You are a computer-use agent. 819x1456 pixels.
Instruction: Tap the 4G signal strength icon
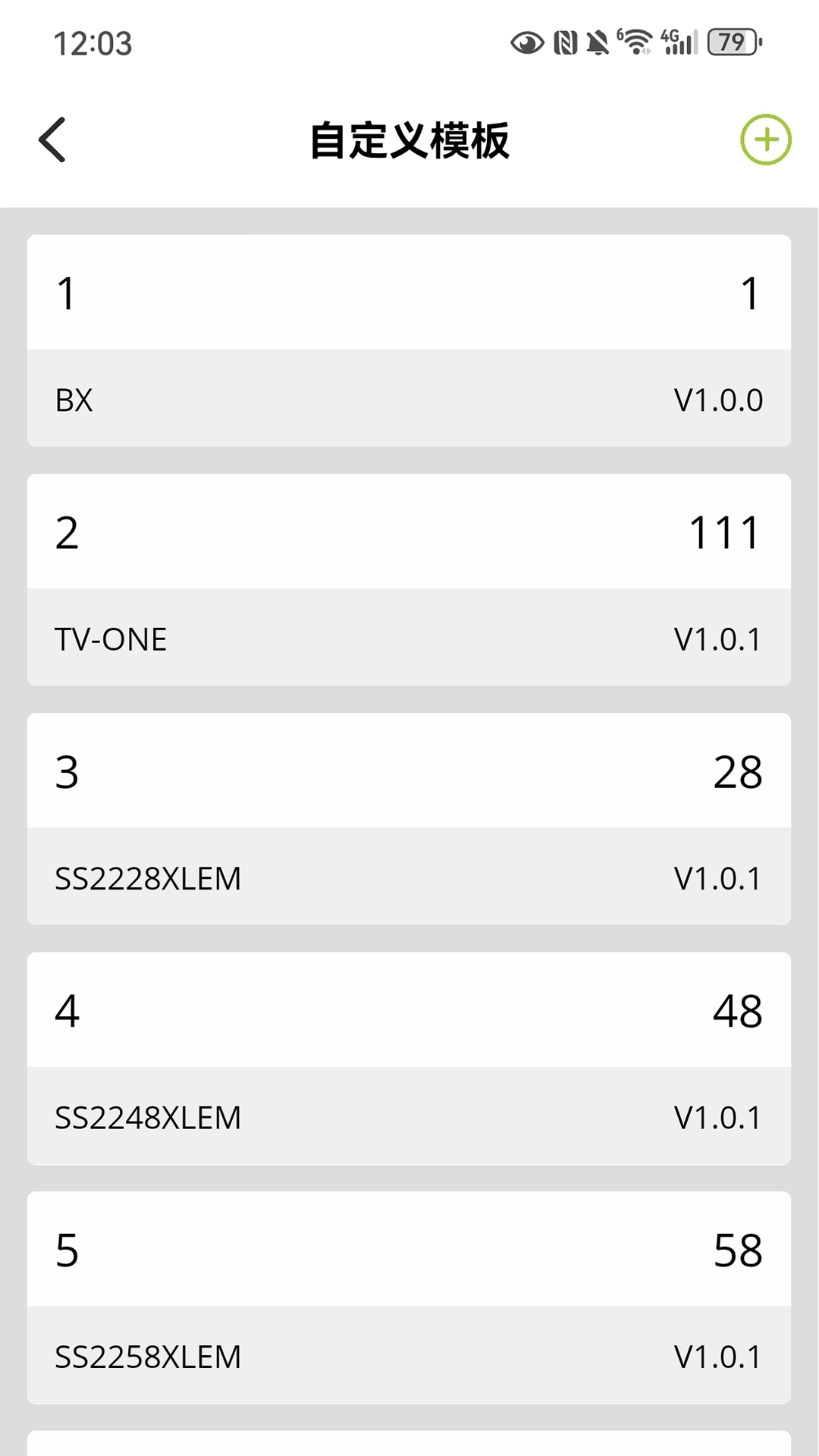click(x=679, y=42)
